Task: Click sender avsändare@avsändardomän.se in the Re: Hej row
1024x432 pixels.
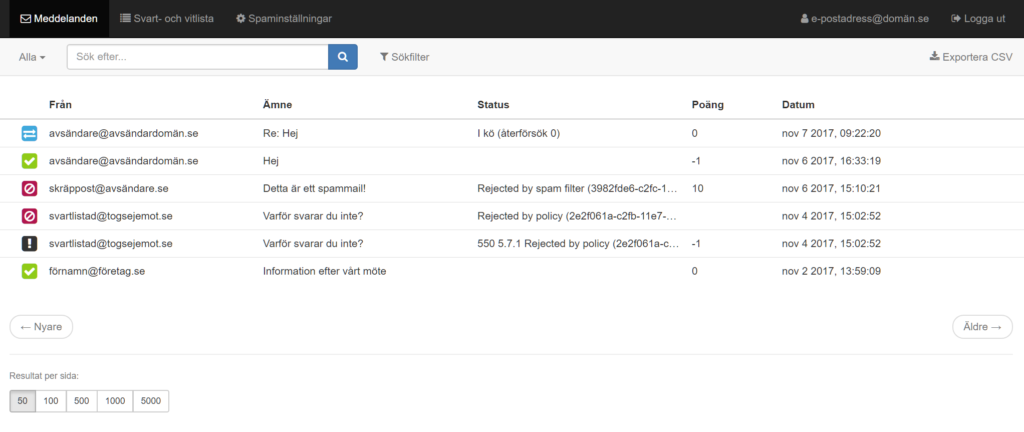Action: 123,133
